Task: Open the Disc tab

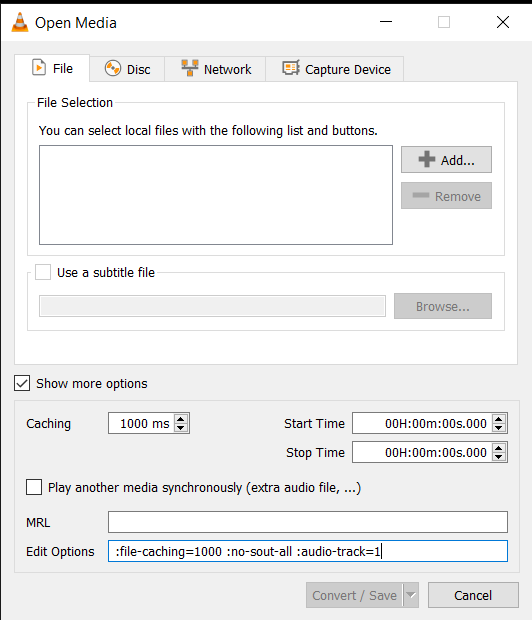Action: pos(127,69)
